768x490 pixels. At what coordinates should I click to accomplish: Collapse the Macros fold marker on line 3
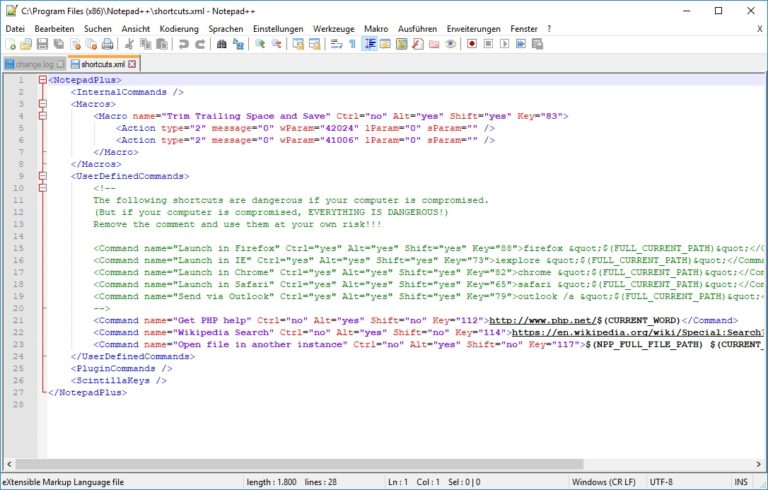41,103
